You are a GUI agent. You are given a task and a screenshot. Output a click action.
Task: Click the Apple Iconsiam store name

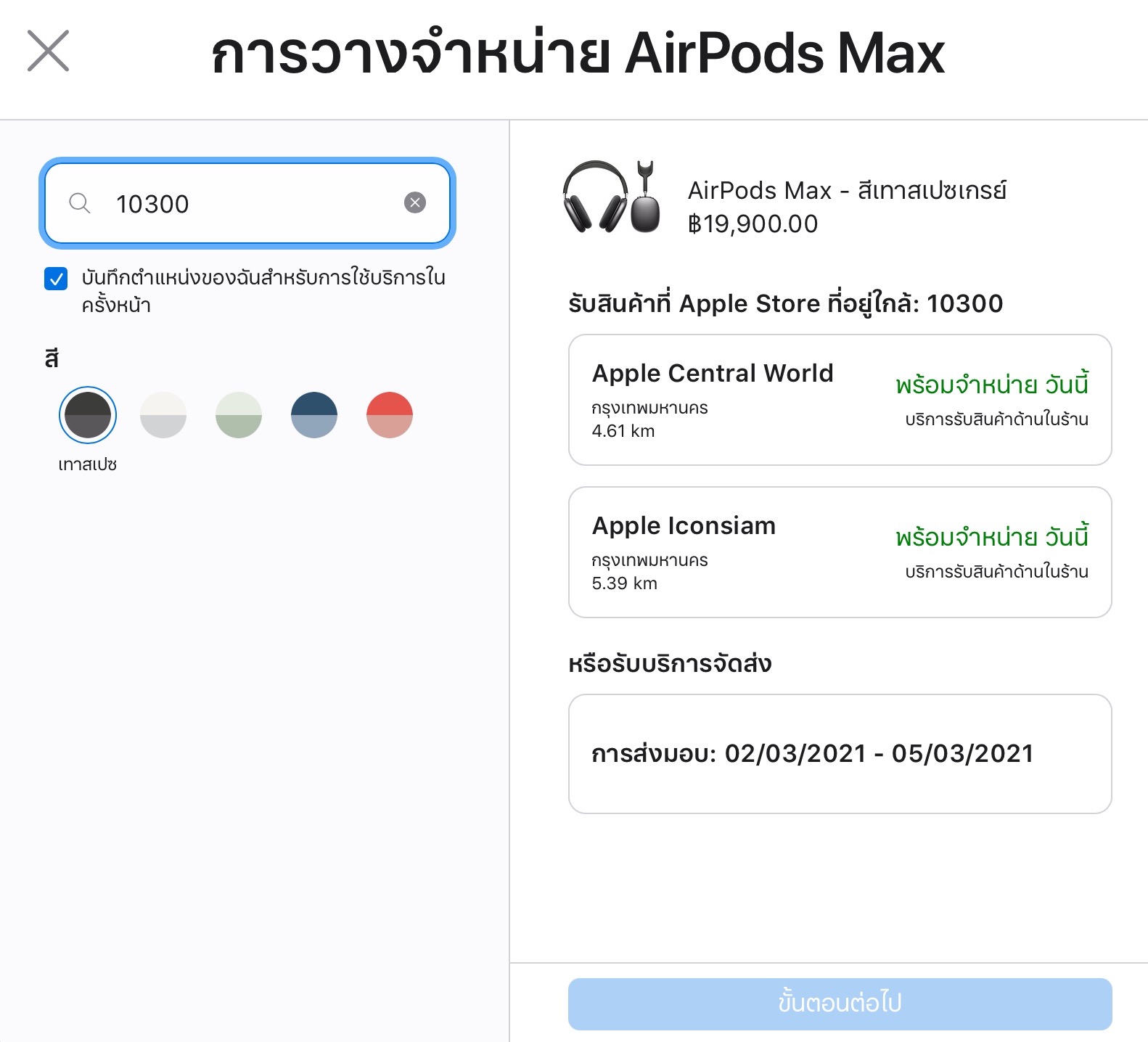(684, 525)
